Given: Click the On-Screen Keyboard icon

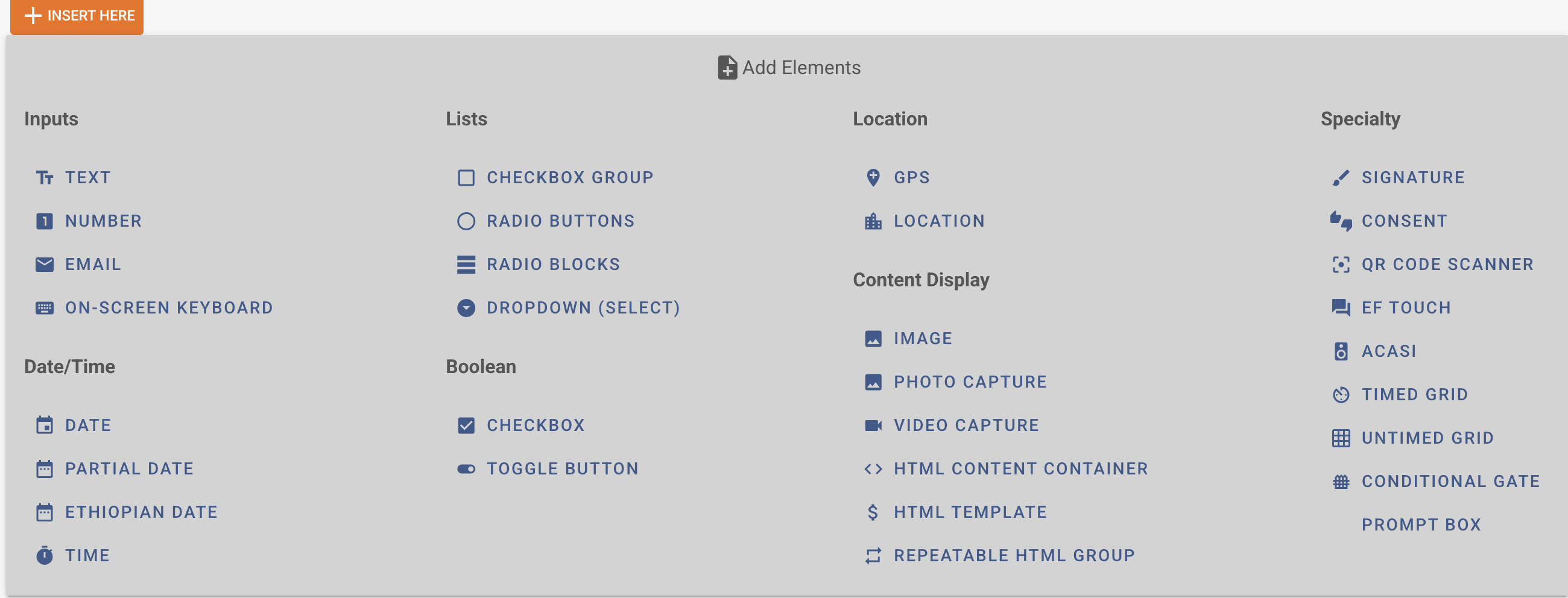Looking at the screenshot, I should tap(45, 308).
